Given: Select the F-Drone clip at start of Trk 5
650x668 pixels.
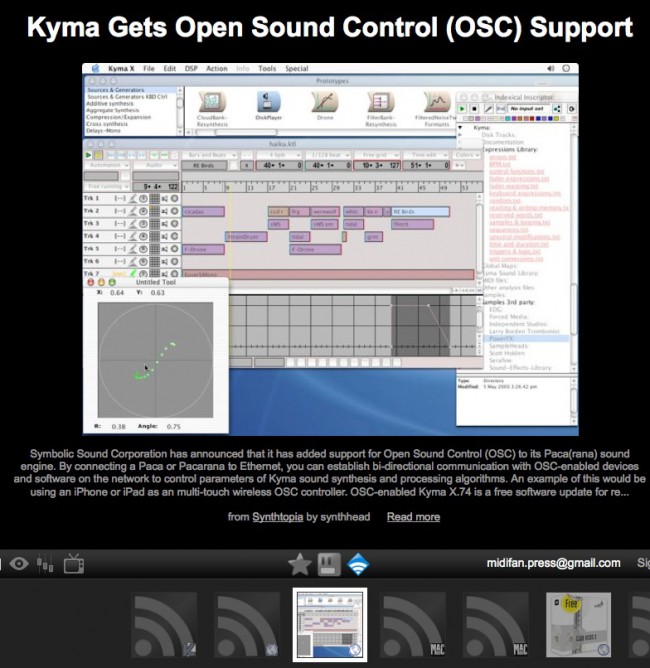Looking at the screenshot, I should pyautogui.click(x=204, y=250).
